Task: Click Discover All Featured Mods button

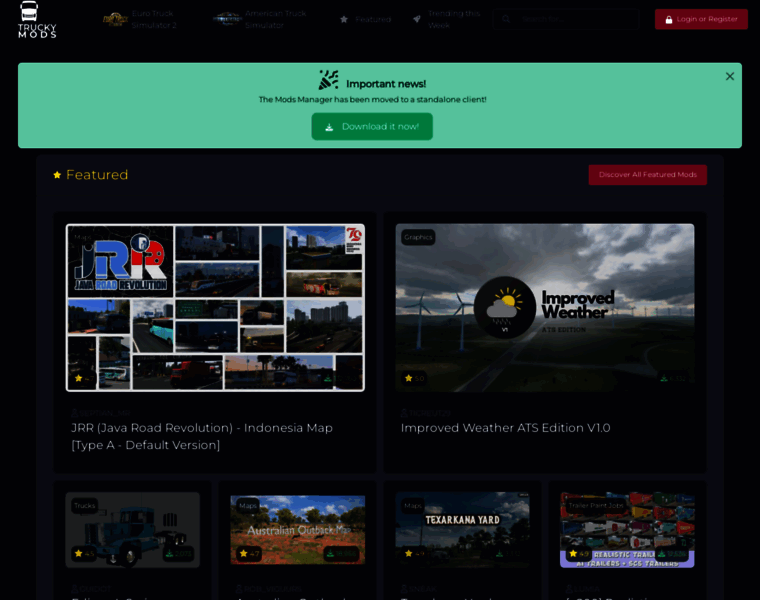Action: pyautogui.click(x=648, y=175)
